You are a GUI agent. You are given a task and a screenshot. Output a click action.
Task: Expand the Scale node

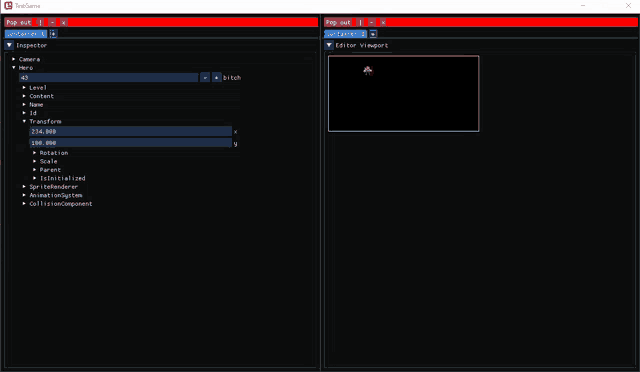pyautogui.click(x=35, y=161)
